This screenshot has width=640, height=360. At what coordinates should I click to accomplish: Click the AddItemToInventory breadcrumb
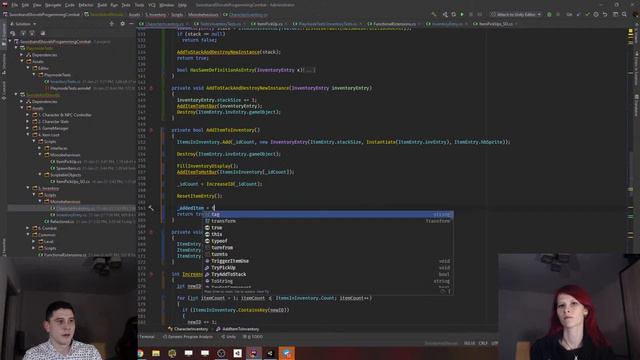[237, 329]
